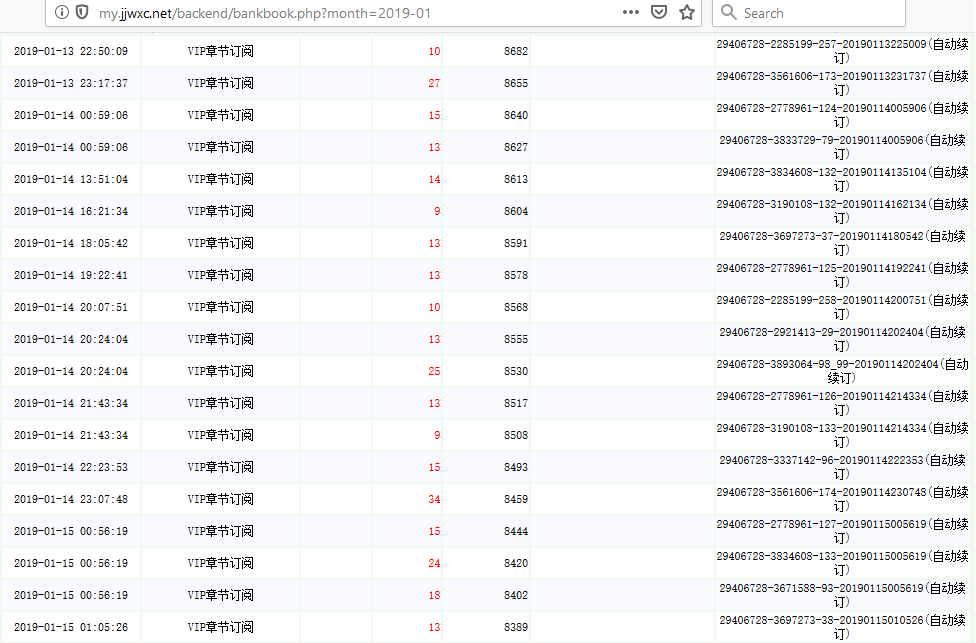Select timestamp 2019-01-15 01:05:26
The height and width of the screenshot is (643, 976).
click(71, 627)
